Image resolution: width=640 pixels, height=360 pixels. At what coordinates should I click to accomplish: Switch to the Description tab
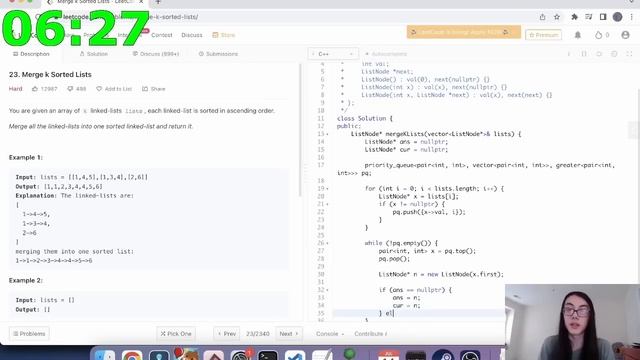tap(31, 54)
